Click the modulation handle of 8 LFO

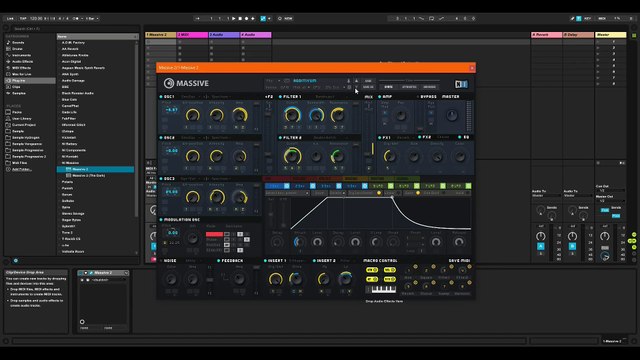pos(469,186)
